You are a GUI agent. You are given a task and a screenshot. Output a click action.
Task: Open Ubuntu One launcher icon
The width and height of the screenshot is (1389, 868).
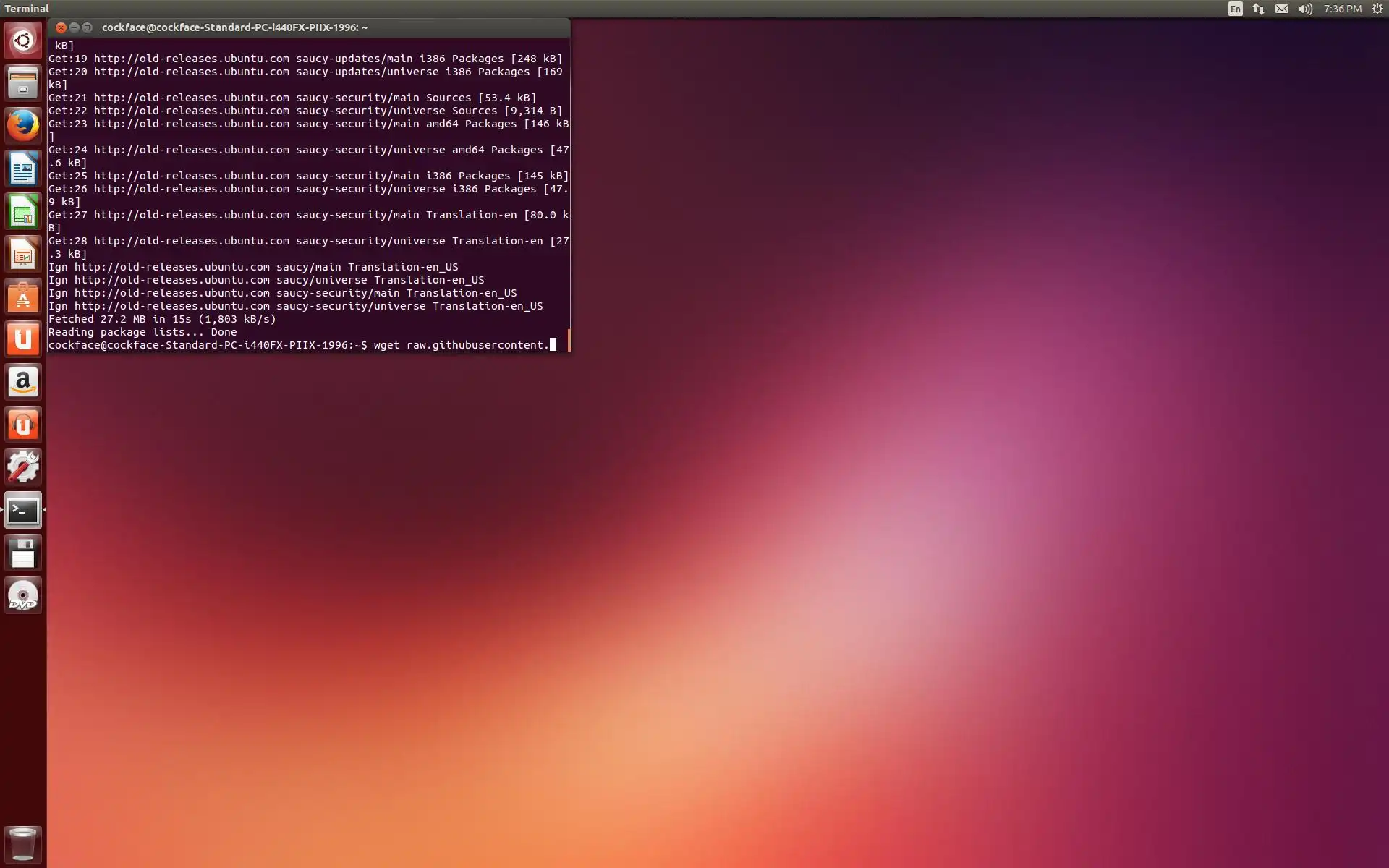point(23,339)
